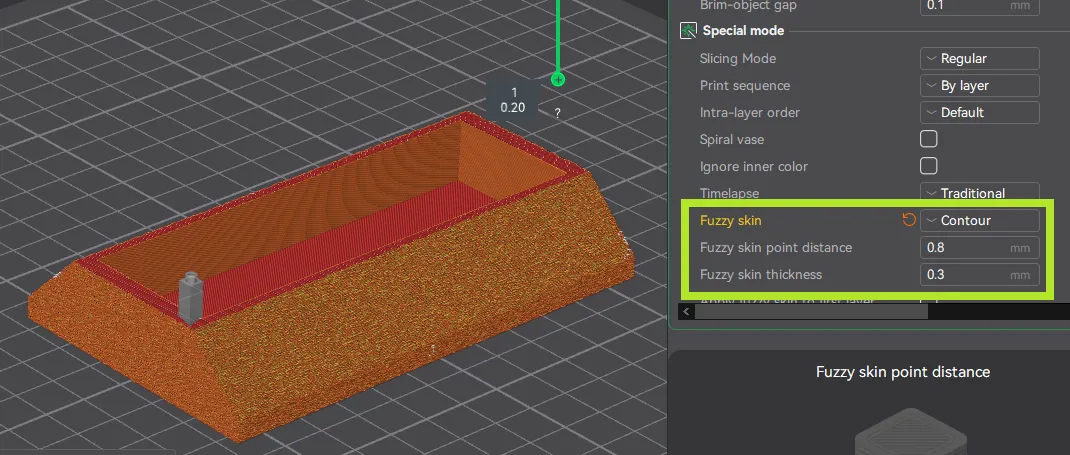Open the Timelapse dropdown showing Traditional
Image resolution: width=1070 pixels, height=455 pixels.
coord(978,193)
